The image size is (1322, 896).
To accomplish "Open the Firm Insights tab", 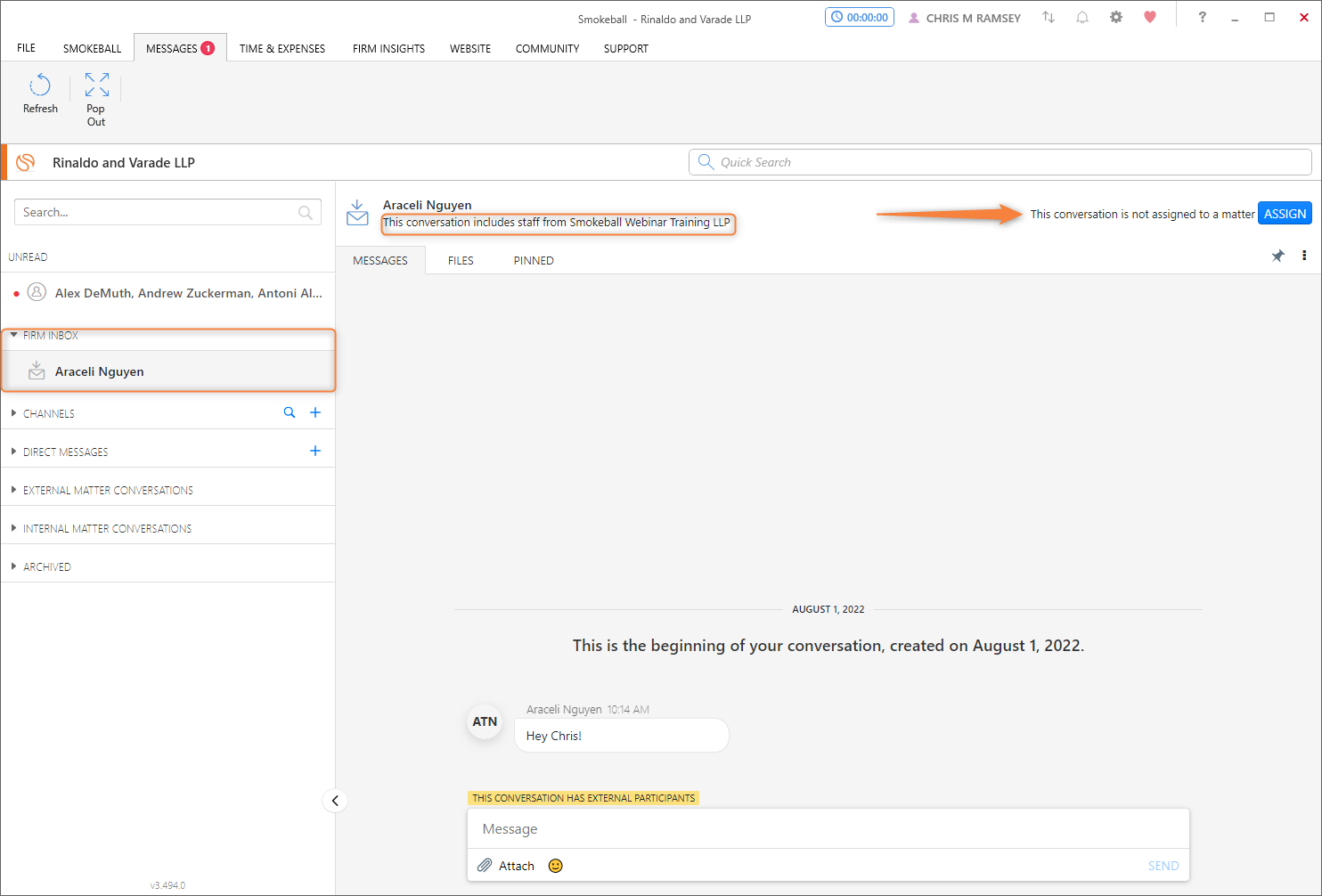I will 388,48.
